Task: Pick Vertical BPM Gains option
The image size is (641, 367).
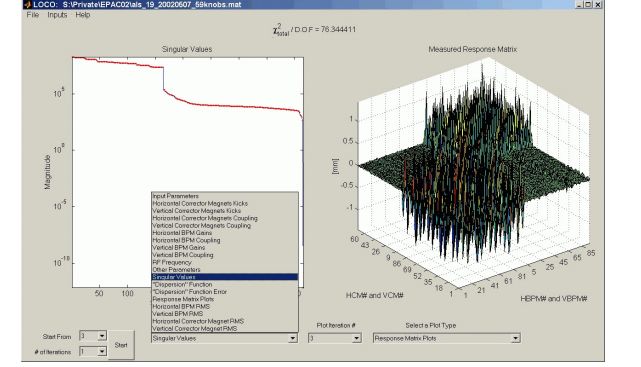Action: (x=224, y=248)
